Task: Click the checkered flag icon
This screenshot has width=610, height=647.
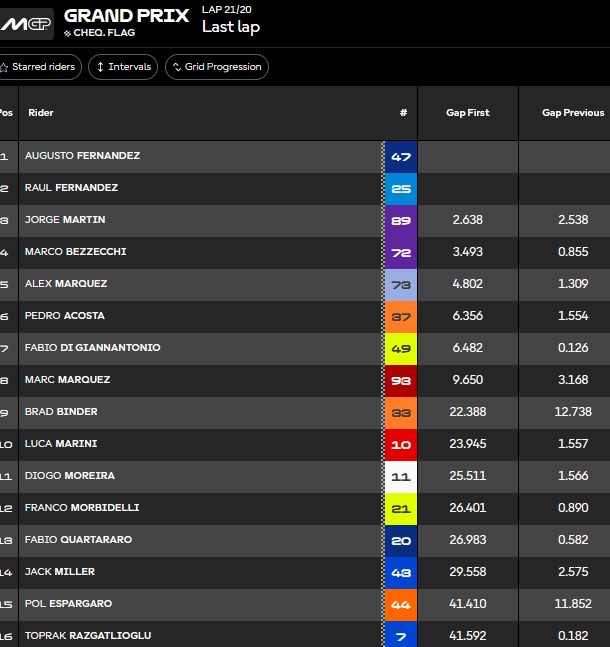Action: coord(67,33)
